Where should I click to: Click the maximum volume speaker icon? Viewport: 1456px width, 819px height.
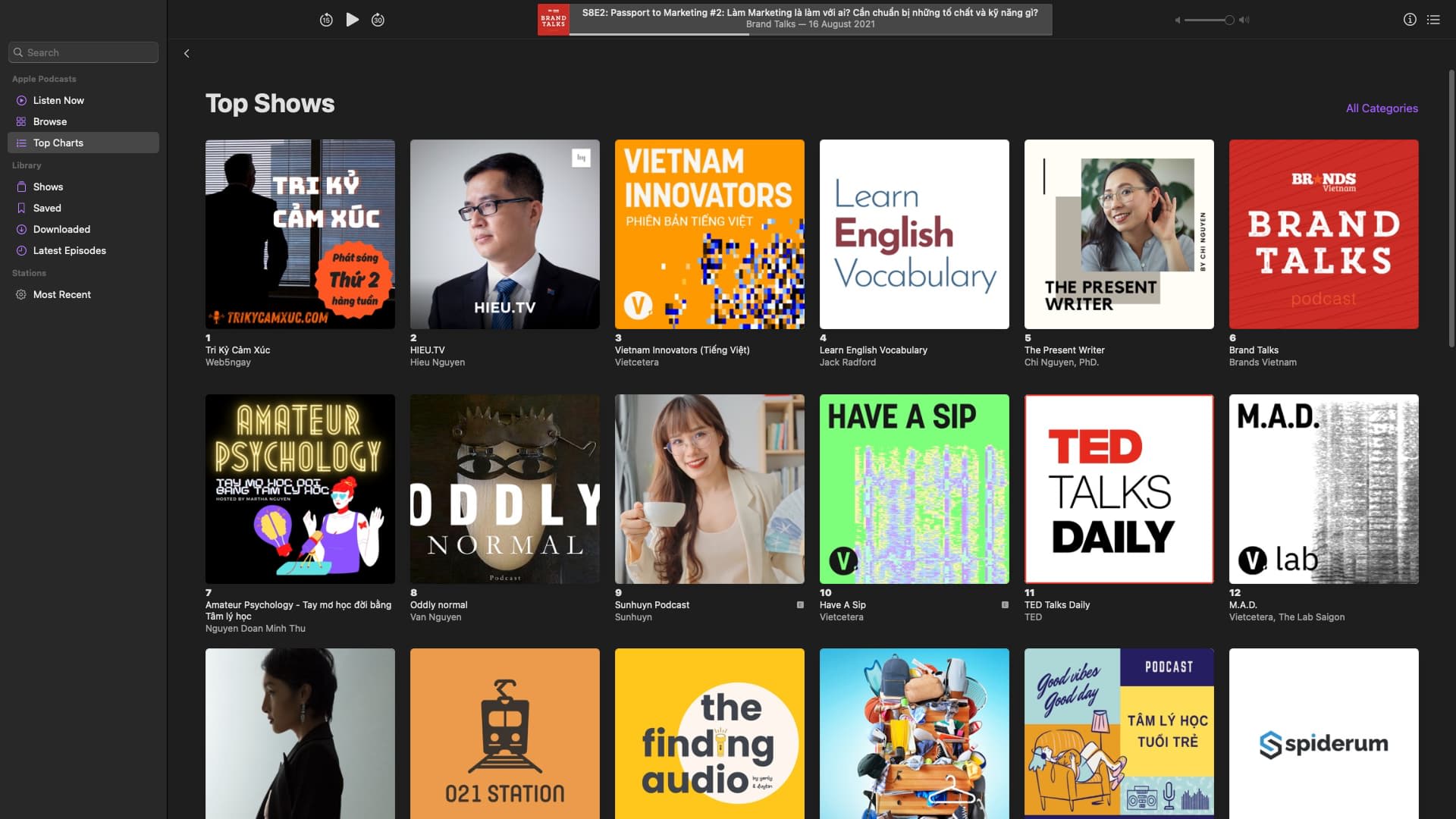coord(1244,20)
